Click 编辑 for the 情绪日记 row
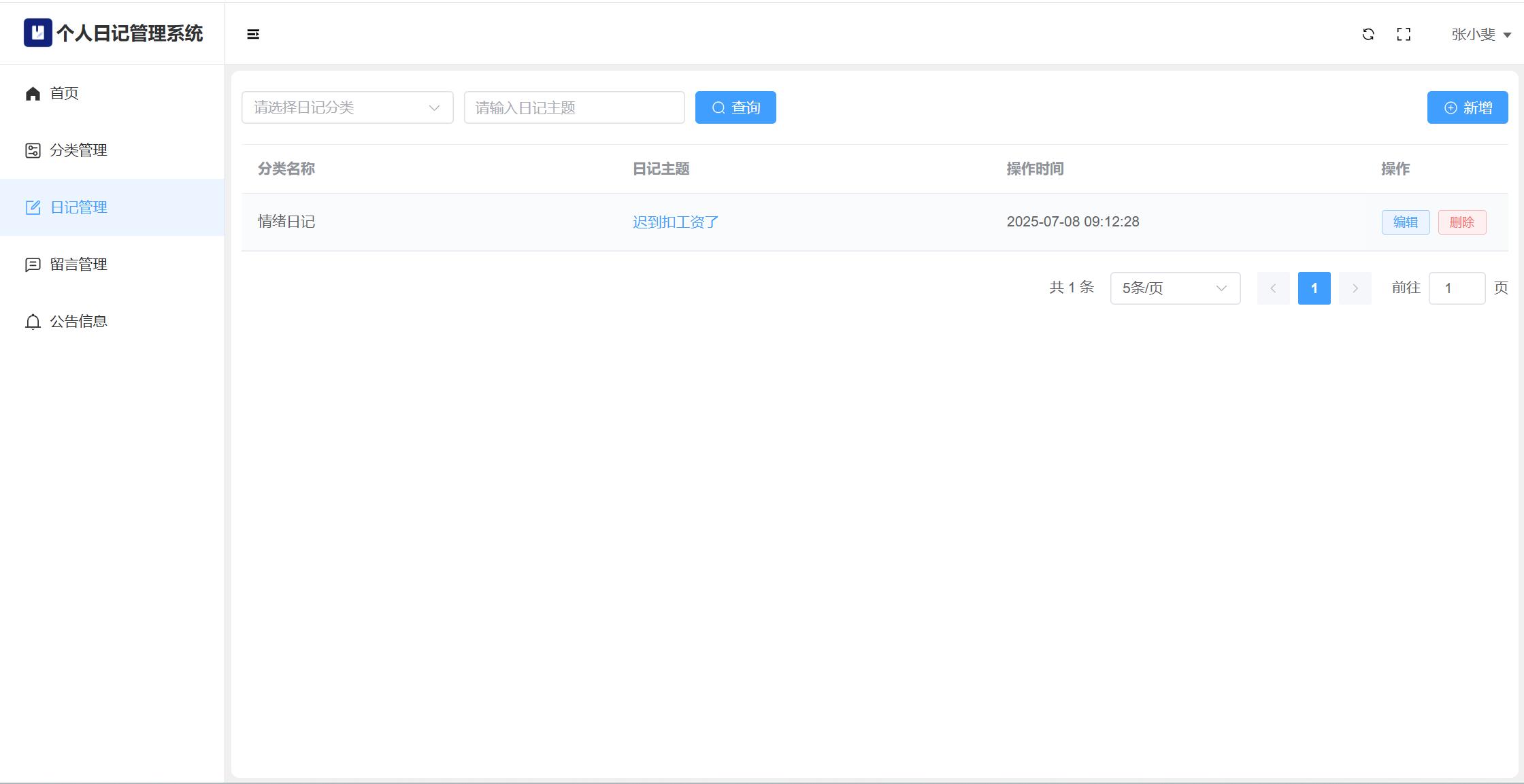Screen dimensions: 1524x784 tap(1405, 222)
